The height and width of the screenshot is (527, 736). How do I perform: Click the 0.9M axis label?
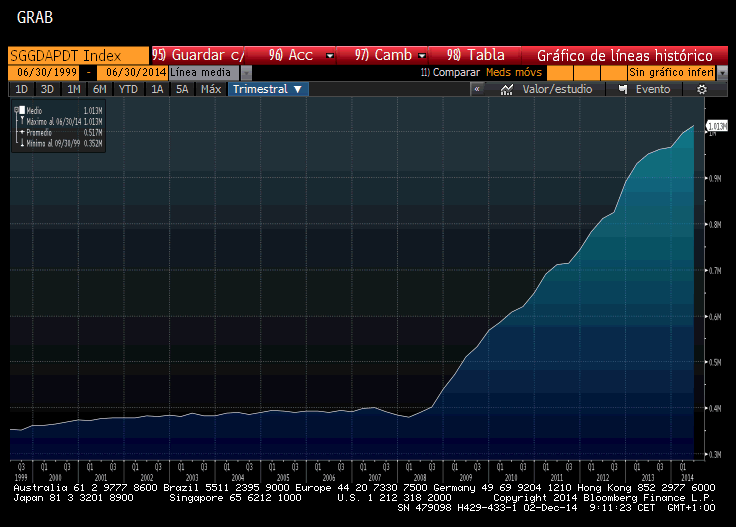pos(715,178)
